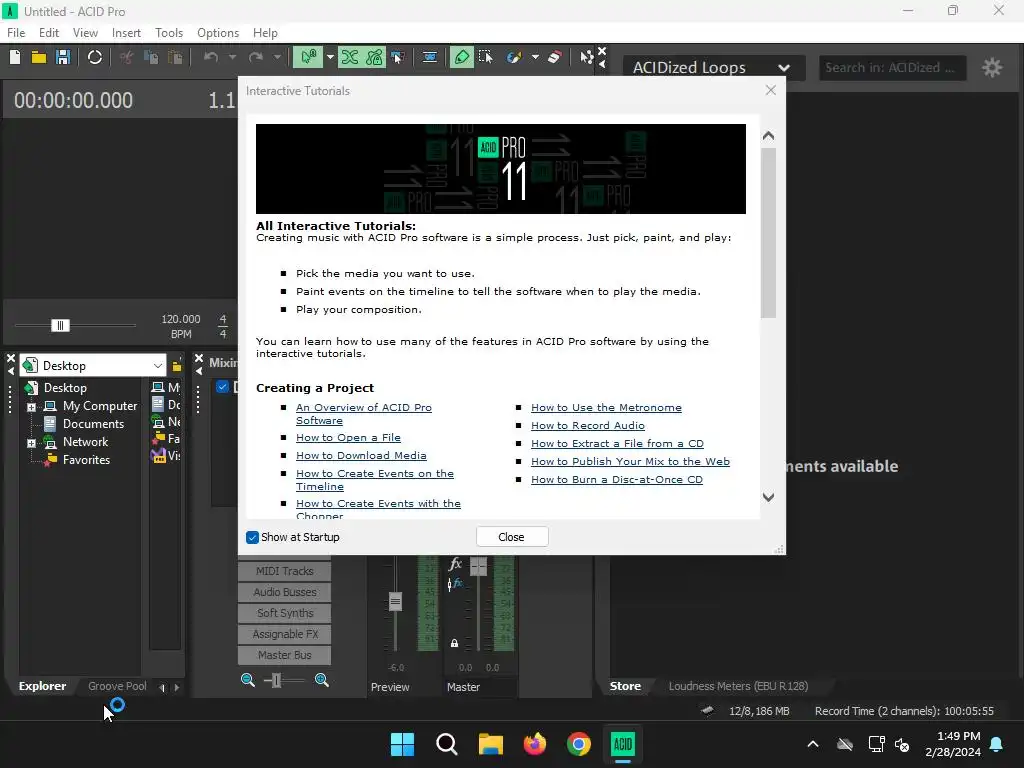The height and width of the screenshot is (768, 1024).
Task: Click the tutorials scrollbar down arrow
Action: [x=769, y=498]
